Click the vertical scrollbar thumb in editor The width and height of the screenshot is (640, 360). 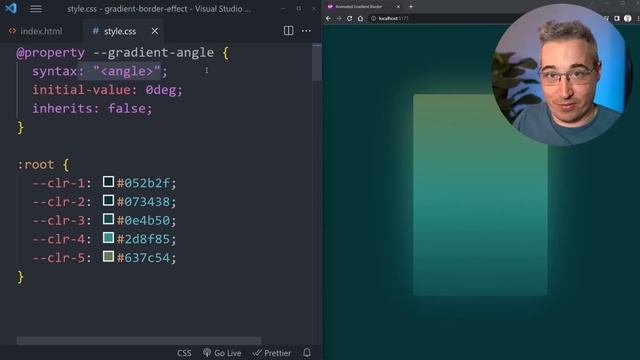click(x=317, y=62)
